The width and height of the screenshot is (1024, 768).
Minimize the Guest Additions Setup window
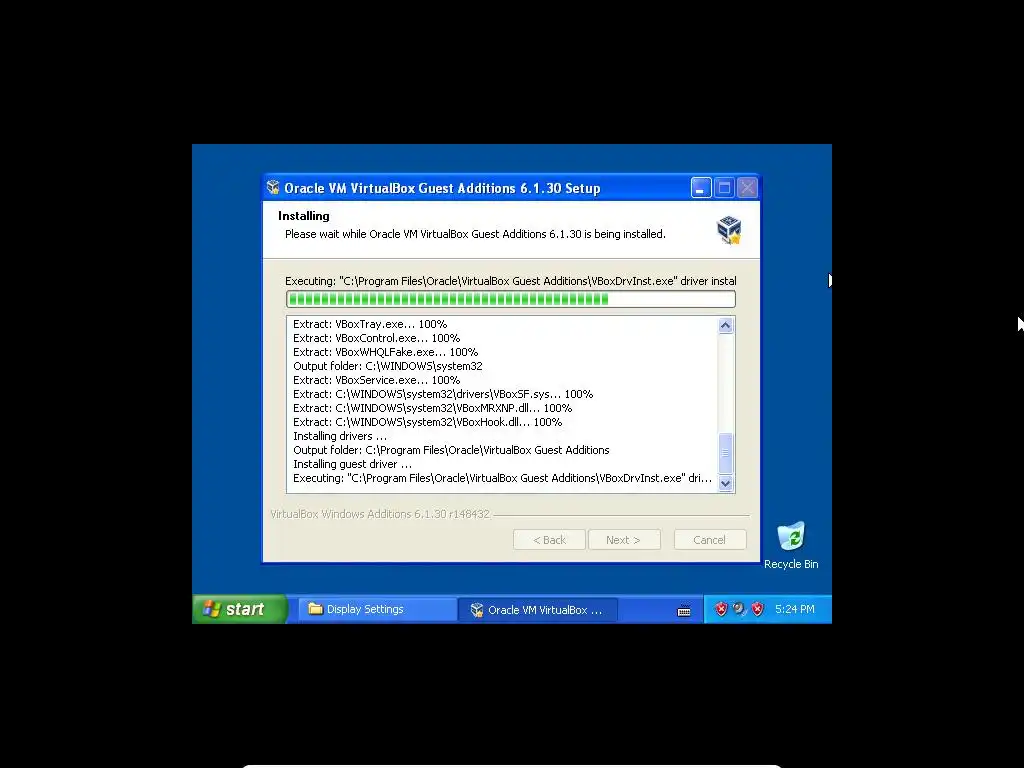coord(701,188)
